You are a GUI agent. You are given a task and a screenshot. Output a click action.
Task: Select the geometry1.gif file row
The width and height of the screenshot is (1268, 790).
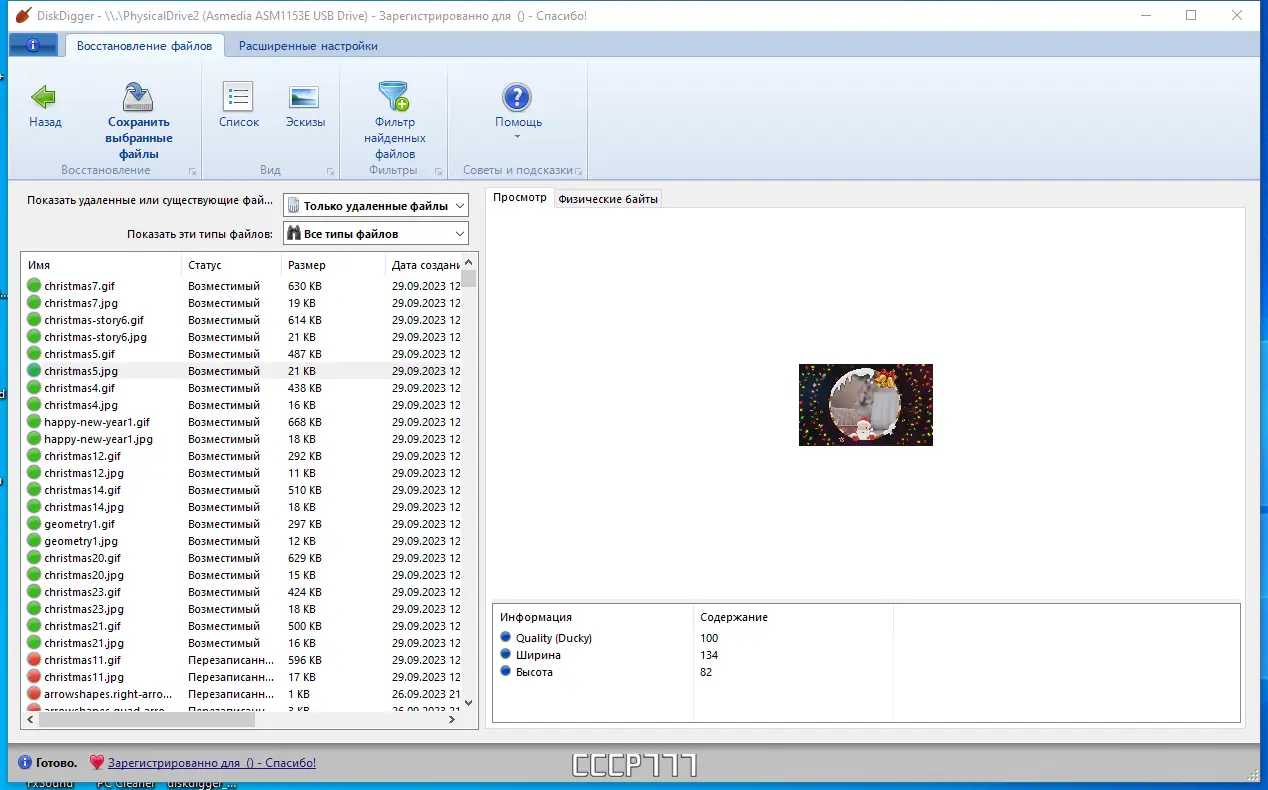point(241,524)
